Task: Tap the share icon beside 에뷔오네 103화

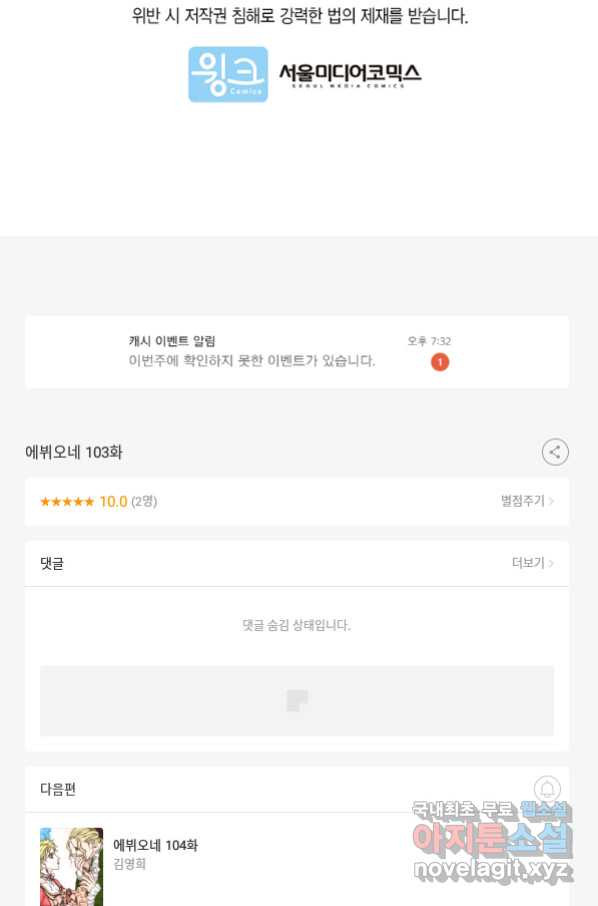Action: tap(555, 452)
